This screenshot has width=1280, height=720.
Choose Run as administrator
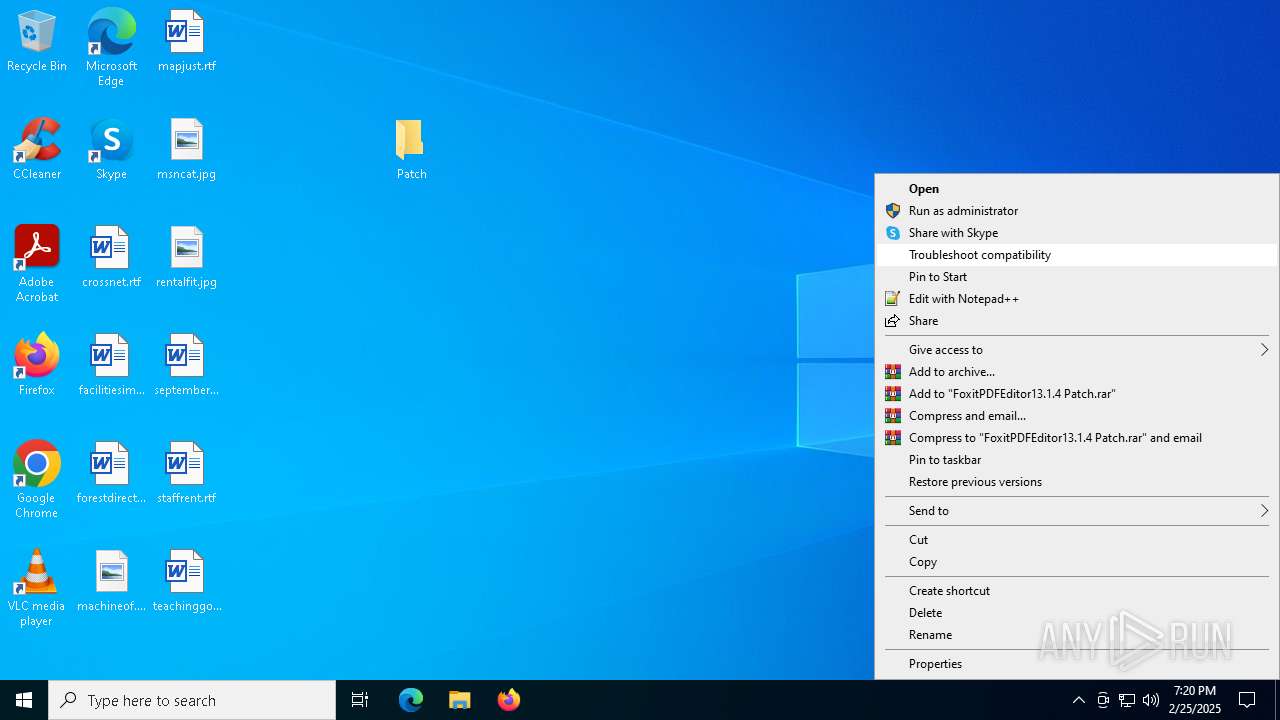click(x=1077, y=211)
